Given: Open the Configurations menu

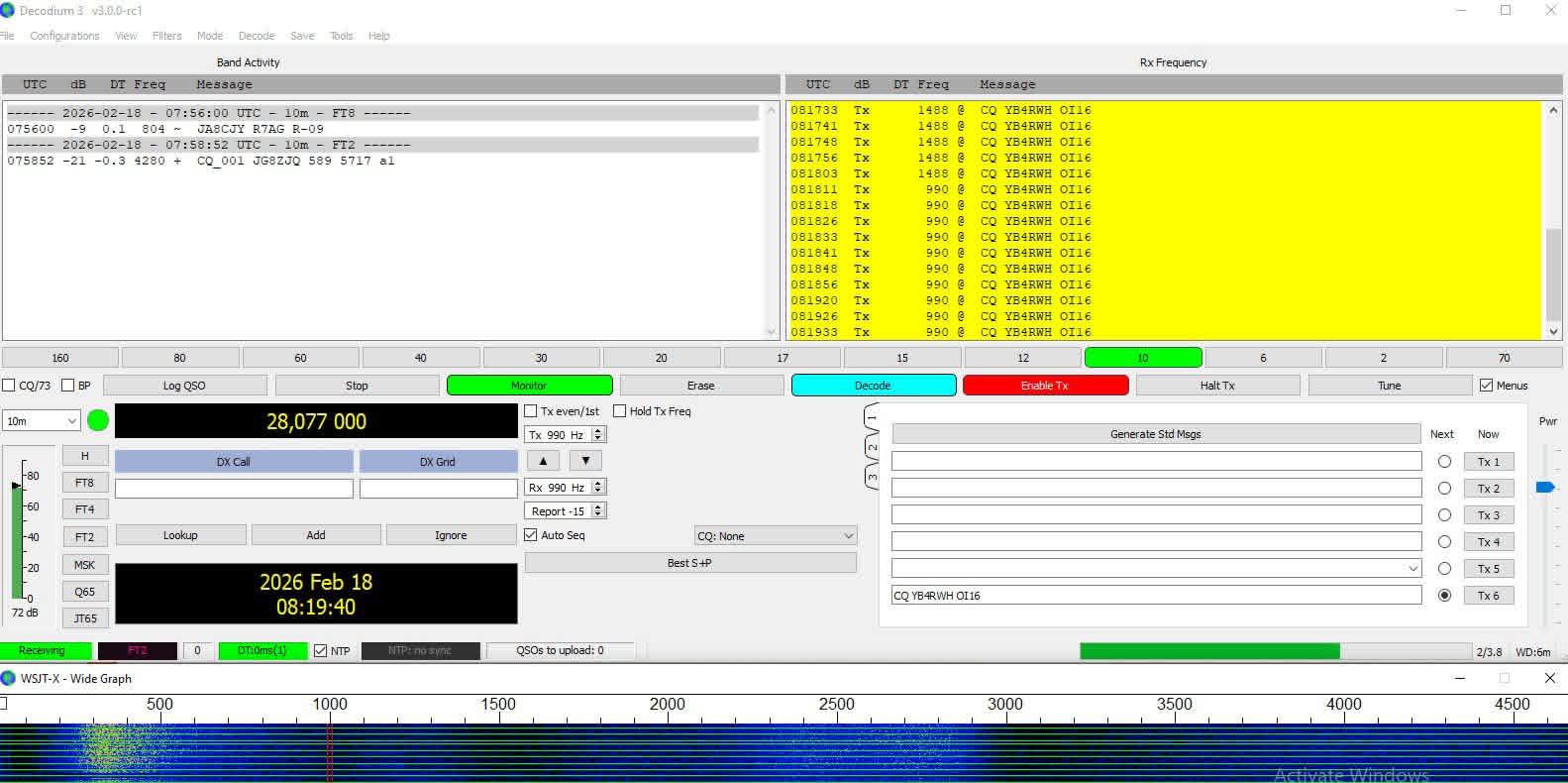Looking at the screenshot, I should click(64, 36).
